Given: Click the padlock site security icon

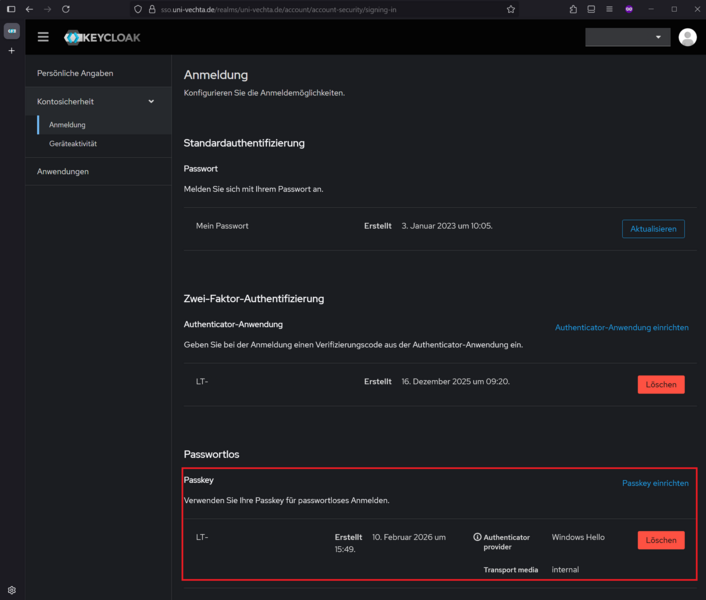Looking at the screenshot, I should tap(151, 9).
